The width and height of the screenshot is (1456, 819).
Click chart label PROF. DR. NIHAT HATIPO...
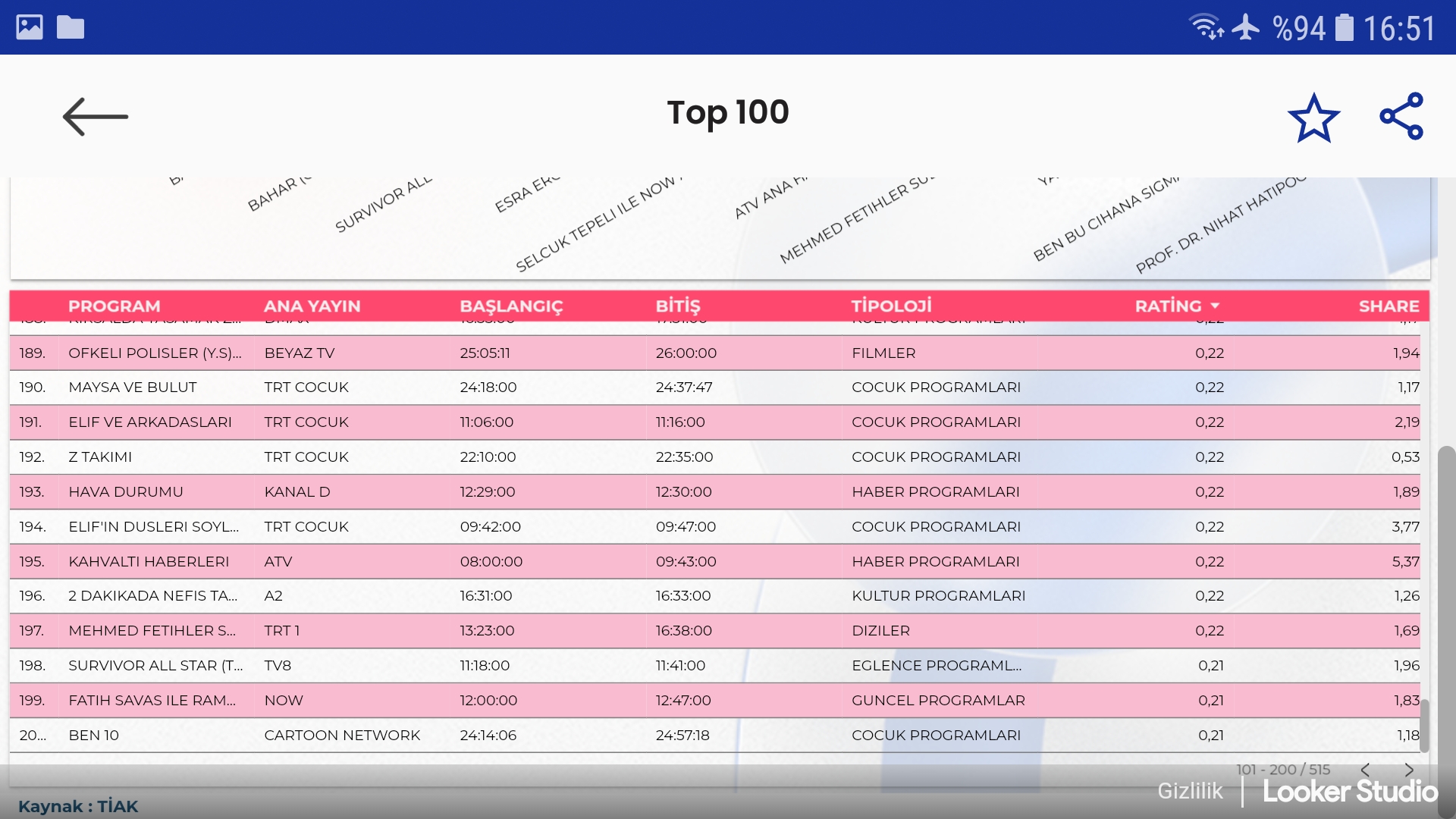tap(1221, 224)
